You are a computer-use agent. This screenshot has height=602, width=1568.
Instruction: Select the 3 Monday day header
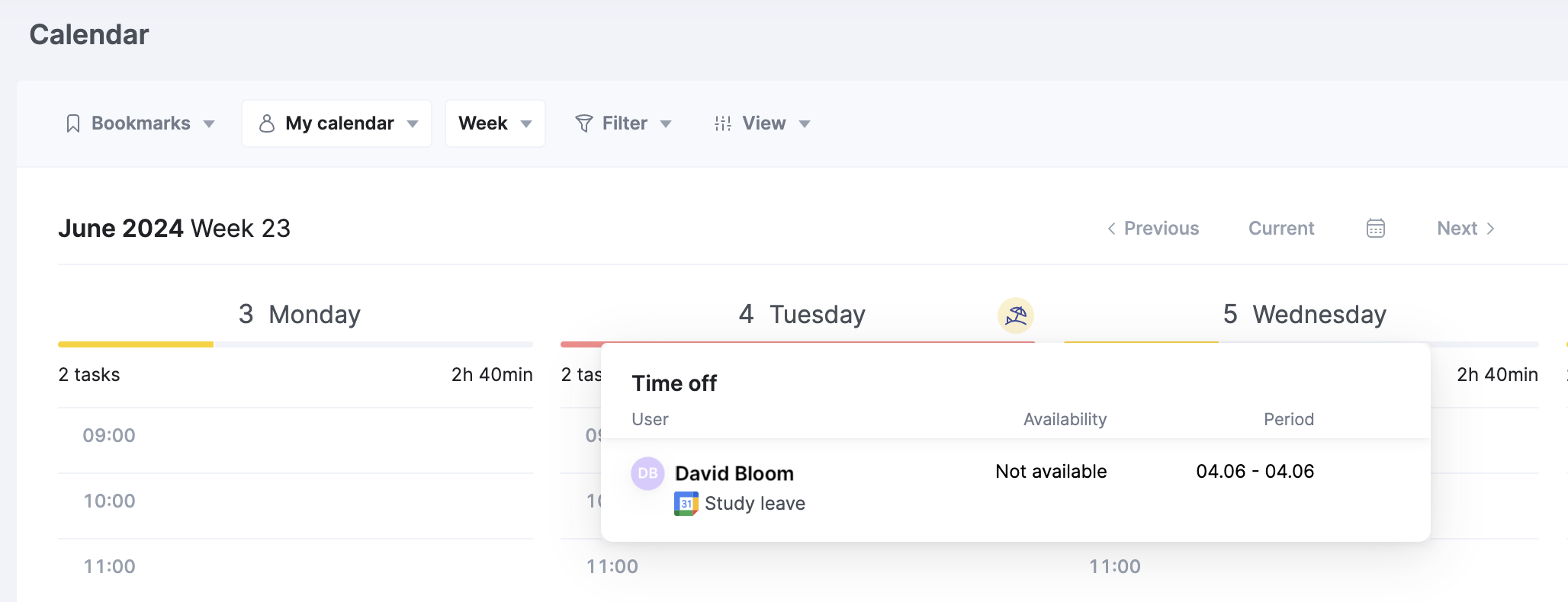(x=299, y=314)
